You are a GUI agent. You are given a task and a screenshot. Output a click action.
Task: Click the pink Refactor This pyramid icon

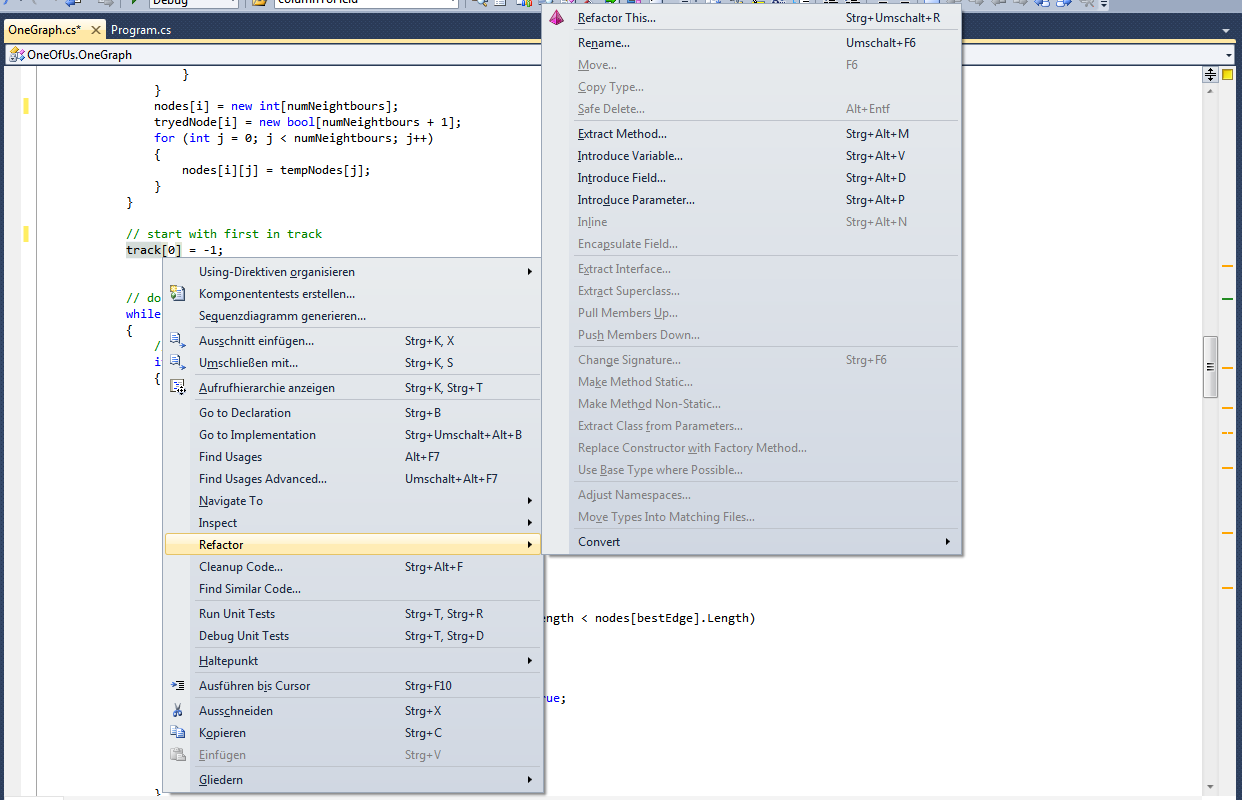557,17
